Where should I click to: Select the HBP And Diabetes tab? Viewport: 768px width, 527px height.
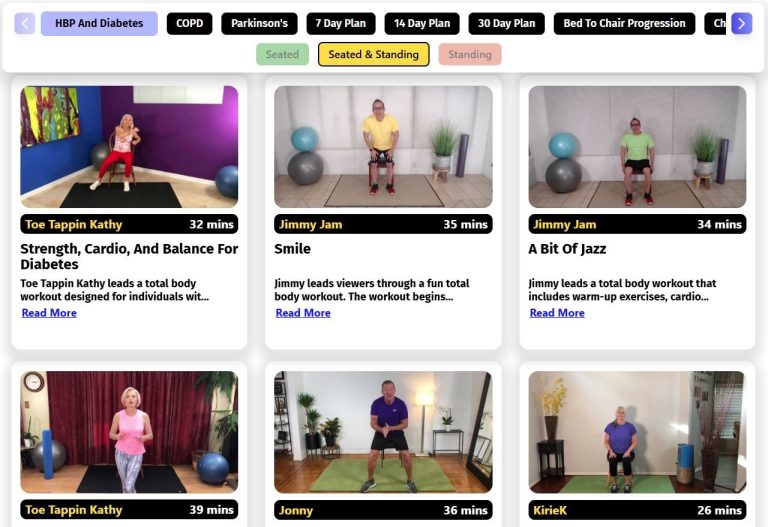click(x=99, y=24)
